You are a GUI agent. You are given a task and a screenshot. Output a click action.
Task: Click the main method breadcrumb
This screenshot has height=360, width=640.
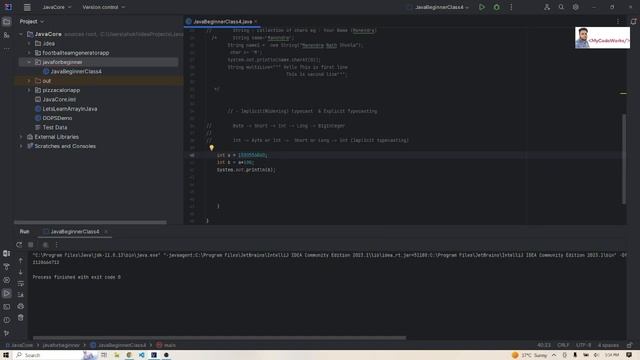pos(166,345)
